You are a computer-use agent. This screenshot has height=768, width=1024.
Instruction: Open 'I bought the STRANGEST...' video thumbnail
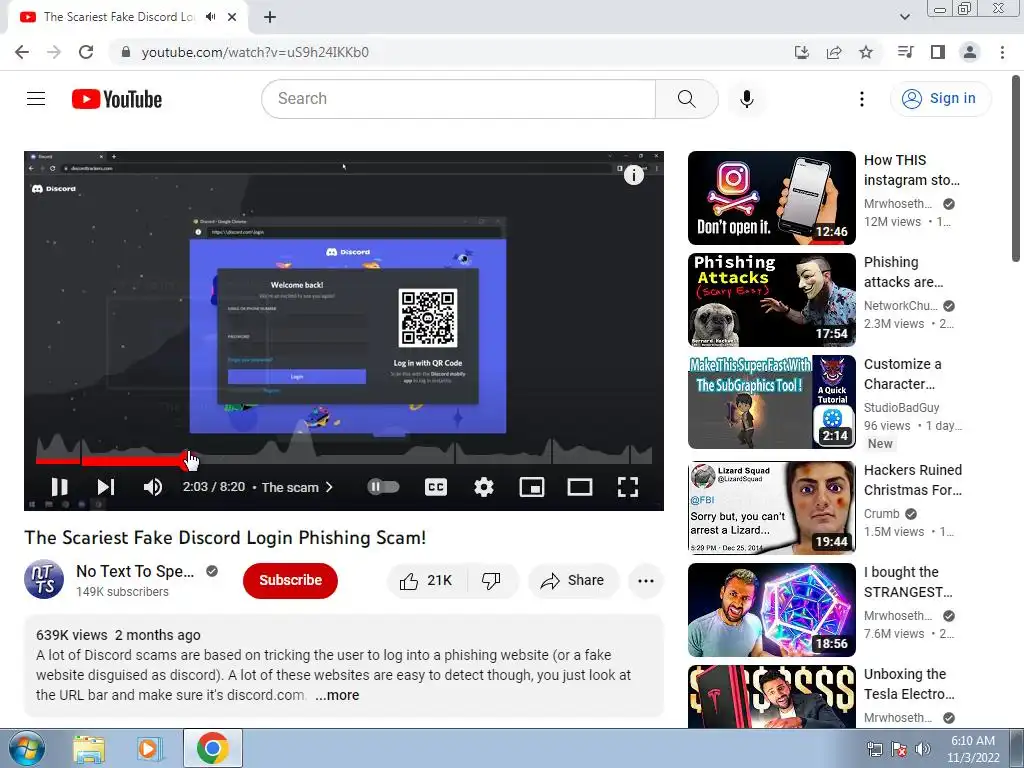(771, 610)
